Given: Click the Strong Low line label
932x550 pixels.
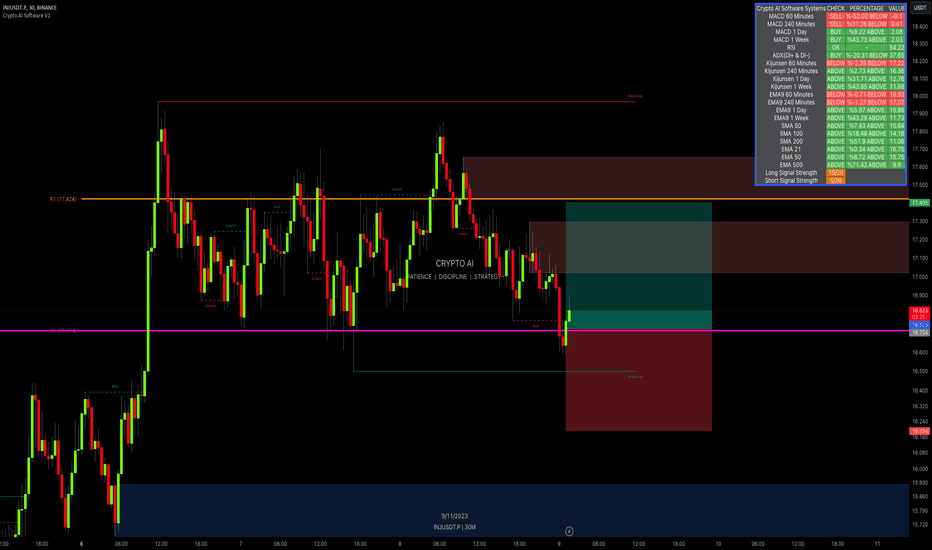Looking at the screenshot, I should (x=635, y=376).
